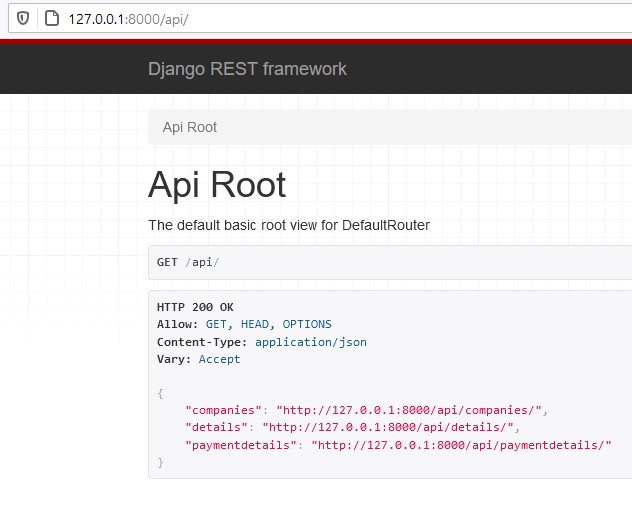Viewport: 632px width, 524px height.
Task: Click the "paymentdetails" JSON key
Action: click(x=241, y=445)
